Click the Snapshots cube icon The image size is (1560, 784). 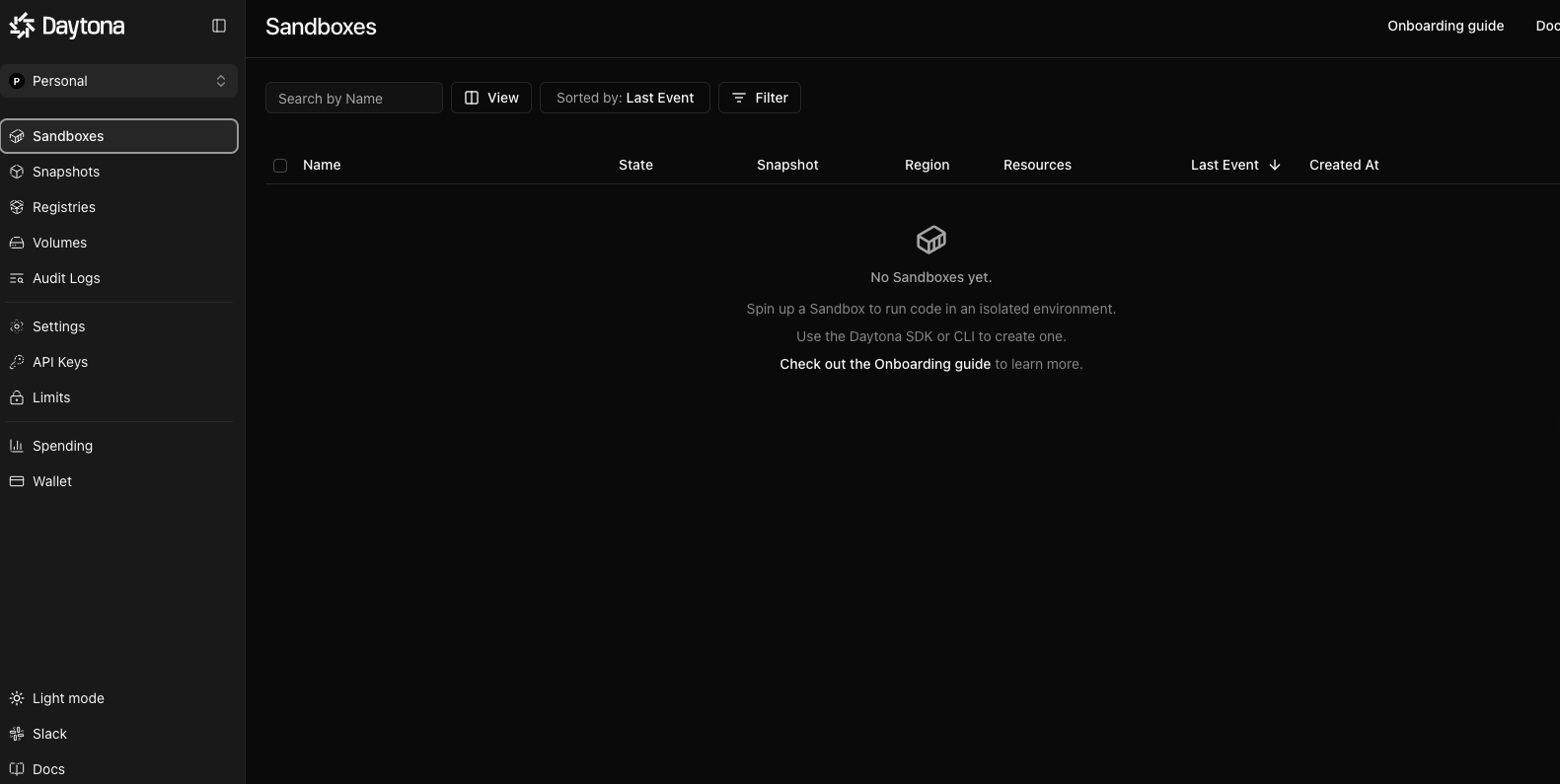pos(17,172)
